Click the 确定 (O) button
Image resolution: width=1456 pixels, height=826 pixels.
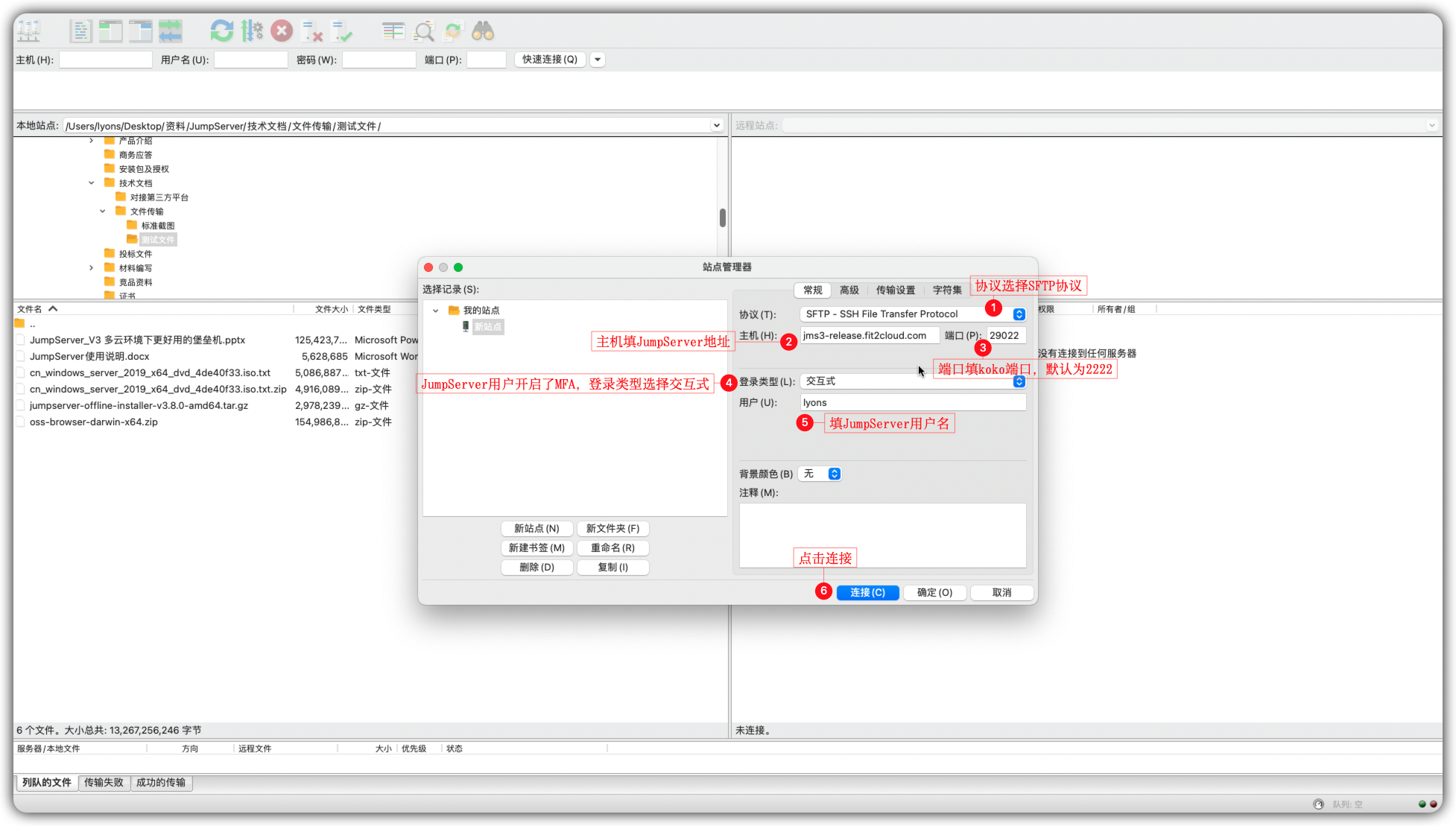click(934, 593)
